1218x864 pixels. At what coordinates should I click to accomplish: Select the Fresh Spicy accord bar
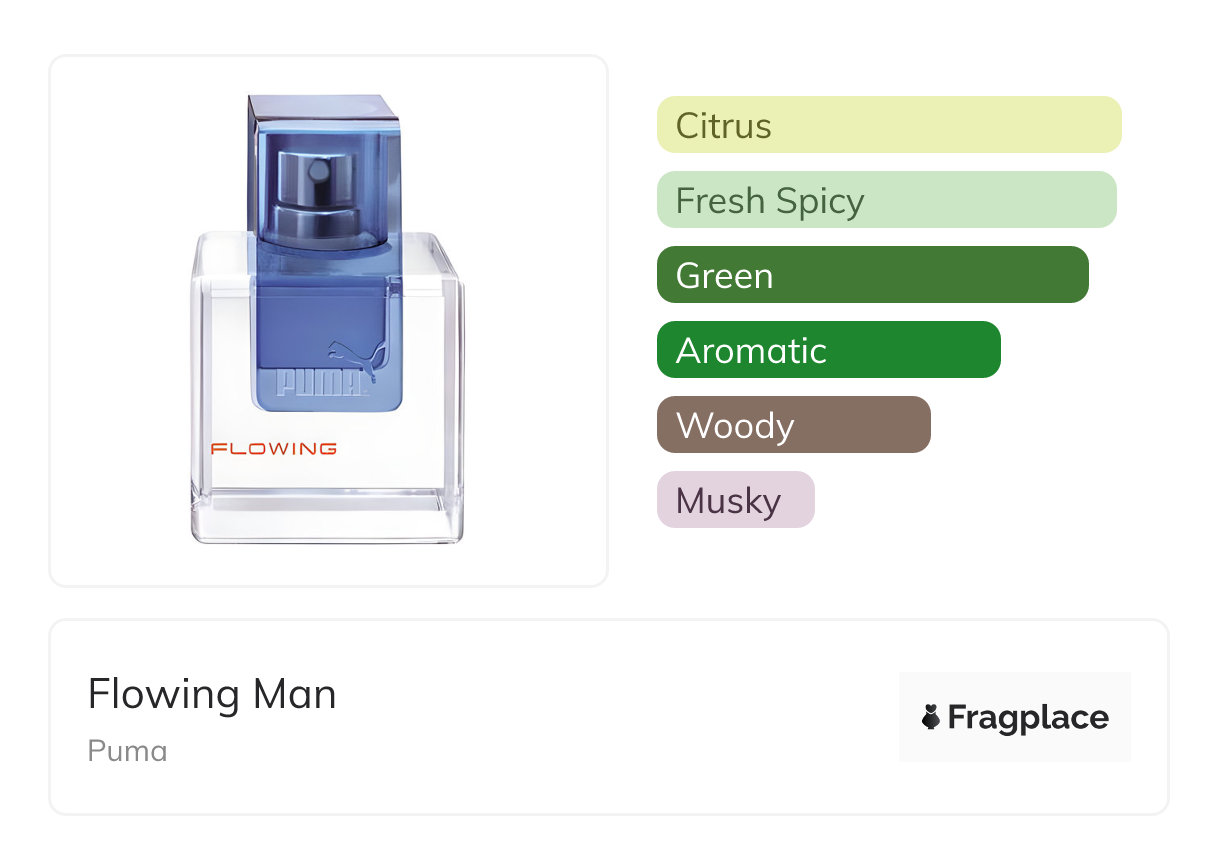tap(886, 200)
